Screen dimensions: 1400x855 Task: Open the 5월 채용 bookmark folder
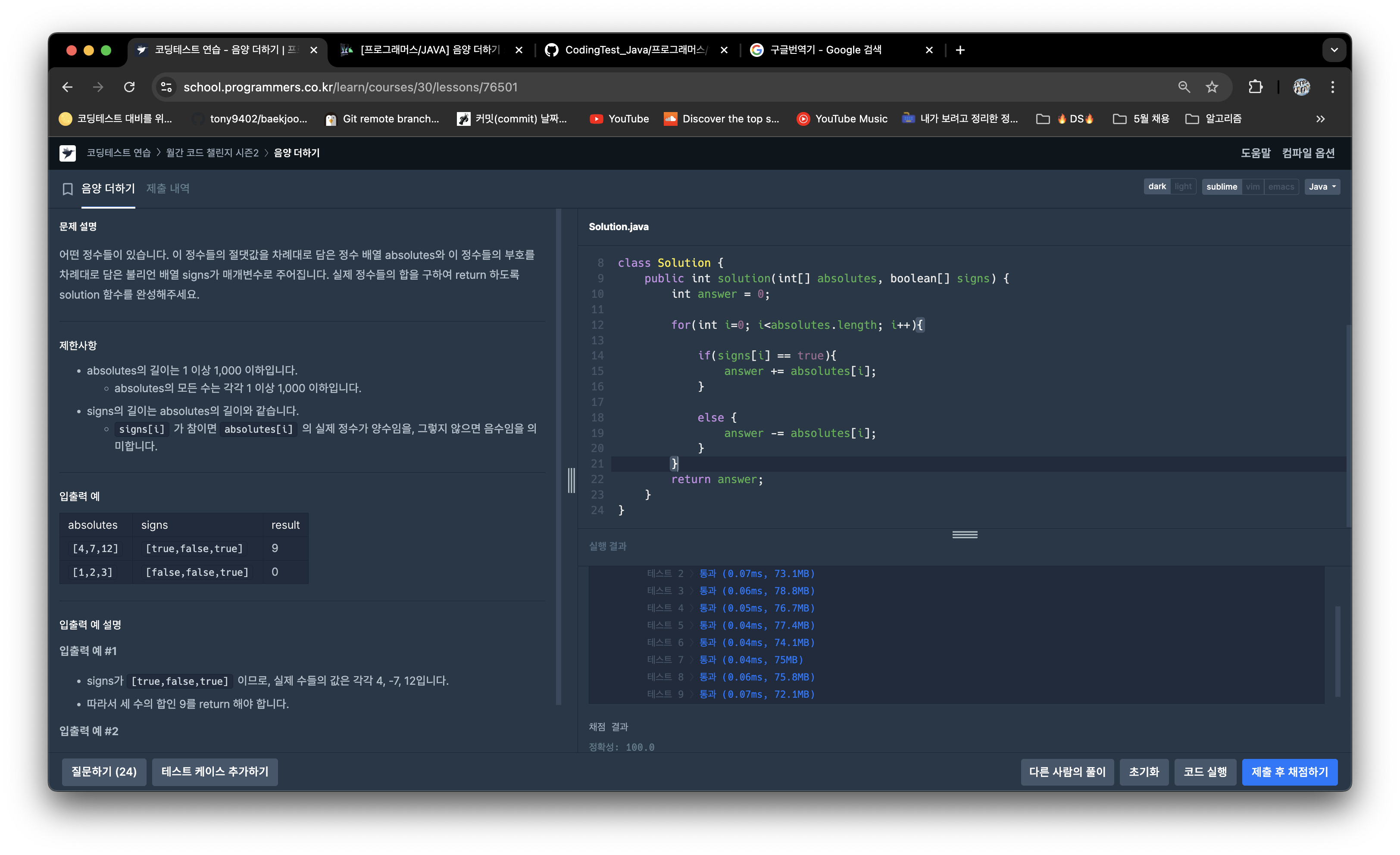[x=1141, y=119]
